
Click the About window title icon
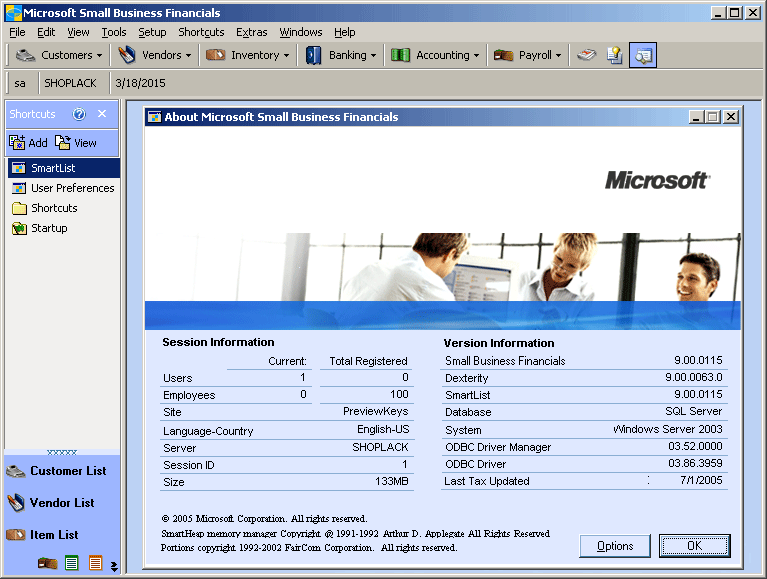tap(155, 117)
